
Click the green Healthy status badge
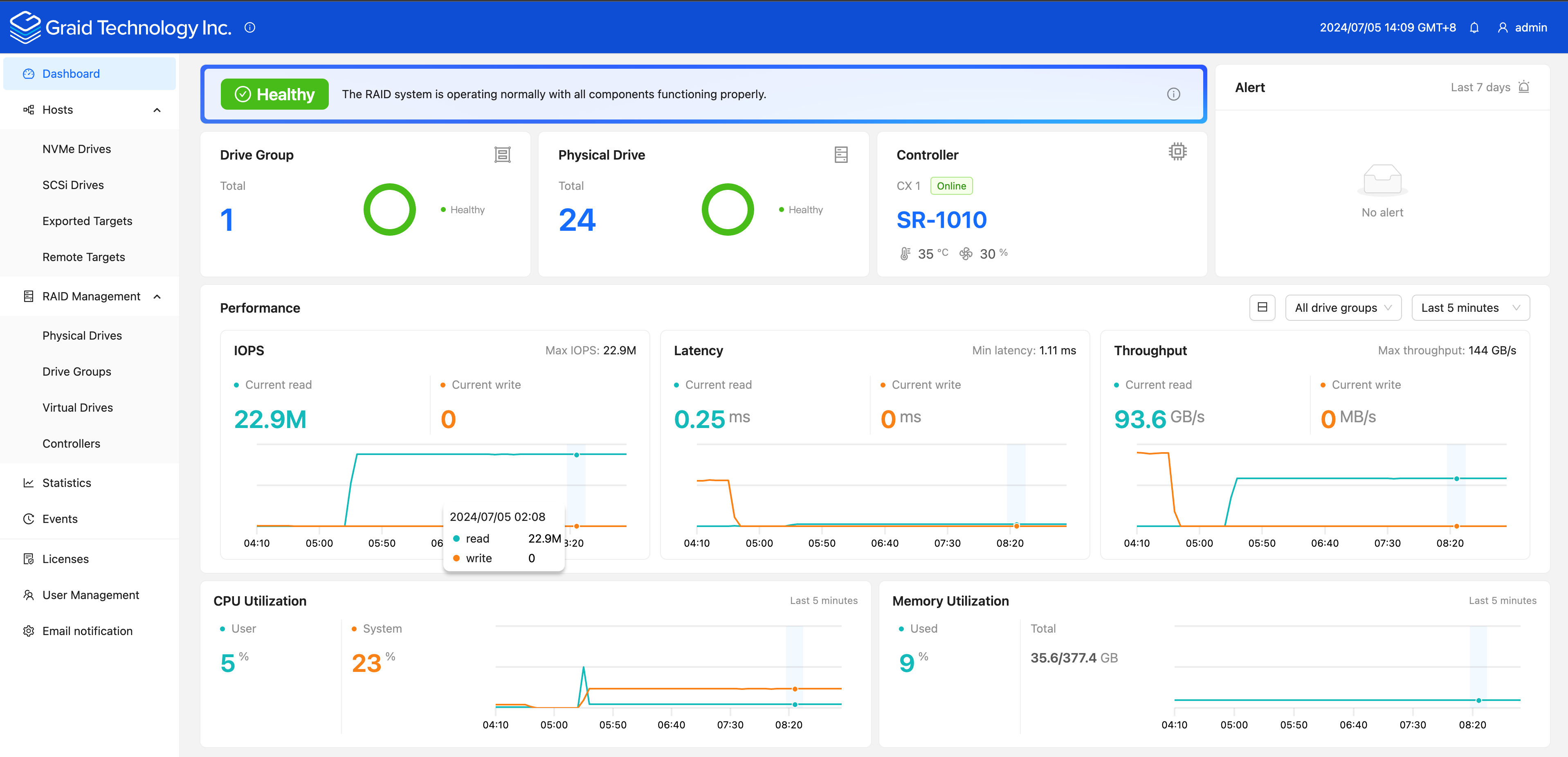click(x=274, y=94)
